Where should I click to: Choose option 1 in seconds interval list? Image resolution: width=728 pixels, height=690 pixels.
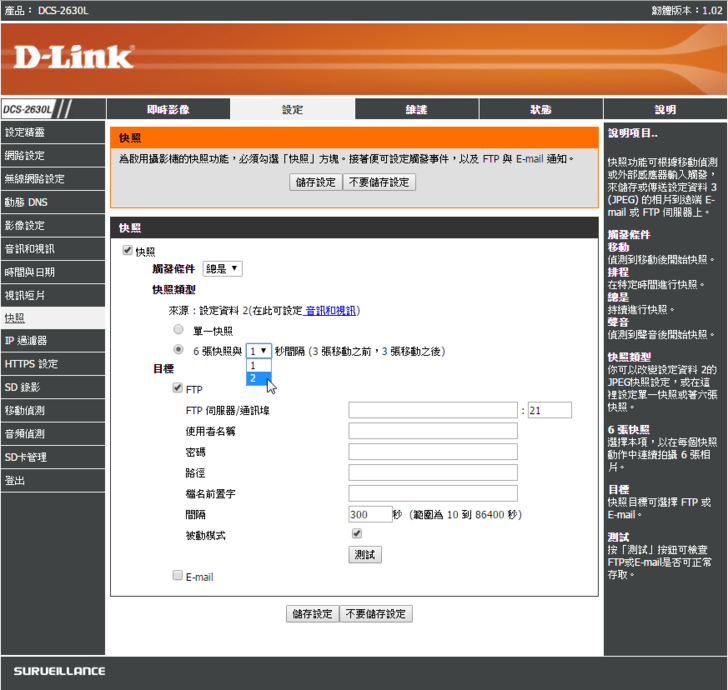click(257, 366)
